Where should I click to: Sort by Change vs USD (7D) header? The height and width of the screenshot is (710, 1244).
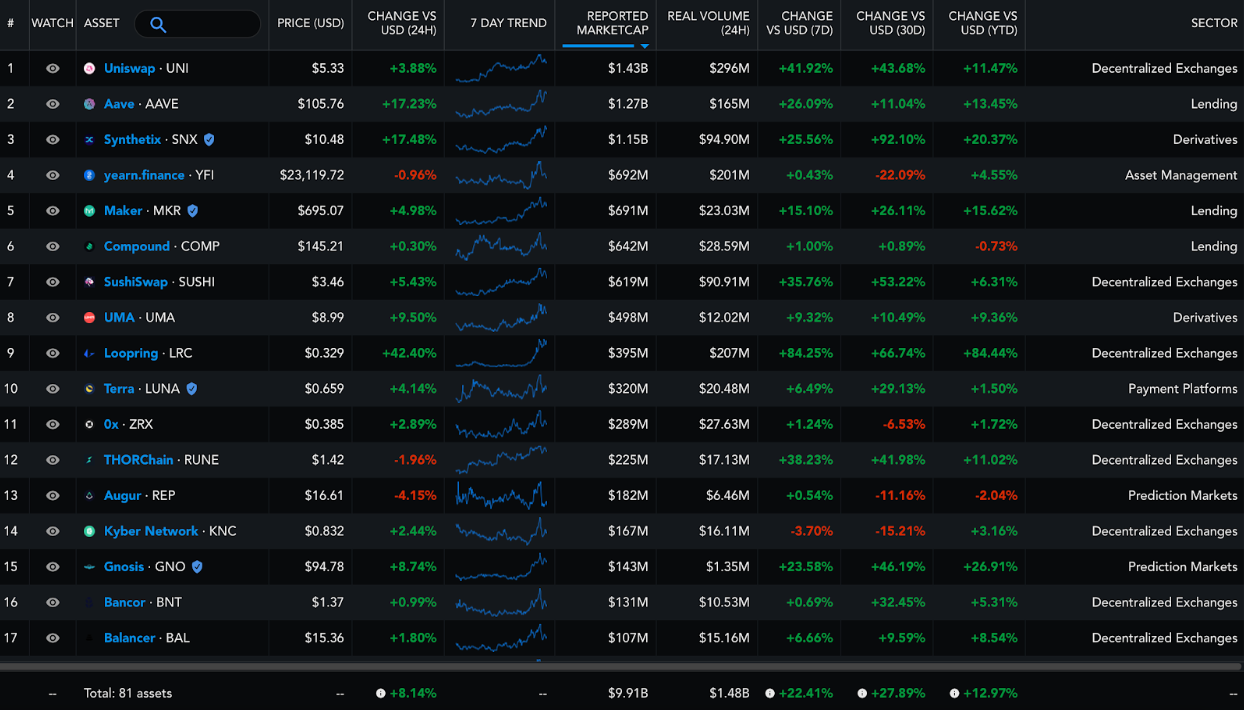pyautogui.click(x=799, y=23)
